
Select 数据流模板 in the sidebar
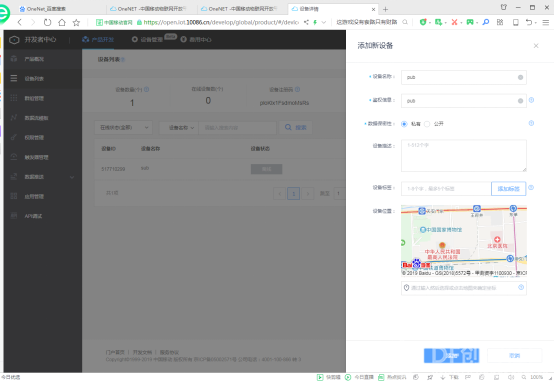(43, 118)
